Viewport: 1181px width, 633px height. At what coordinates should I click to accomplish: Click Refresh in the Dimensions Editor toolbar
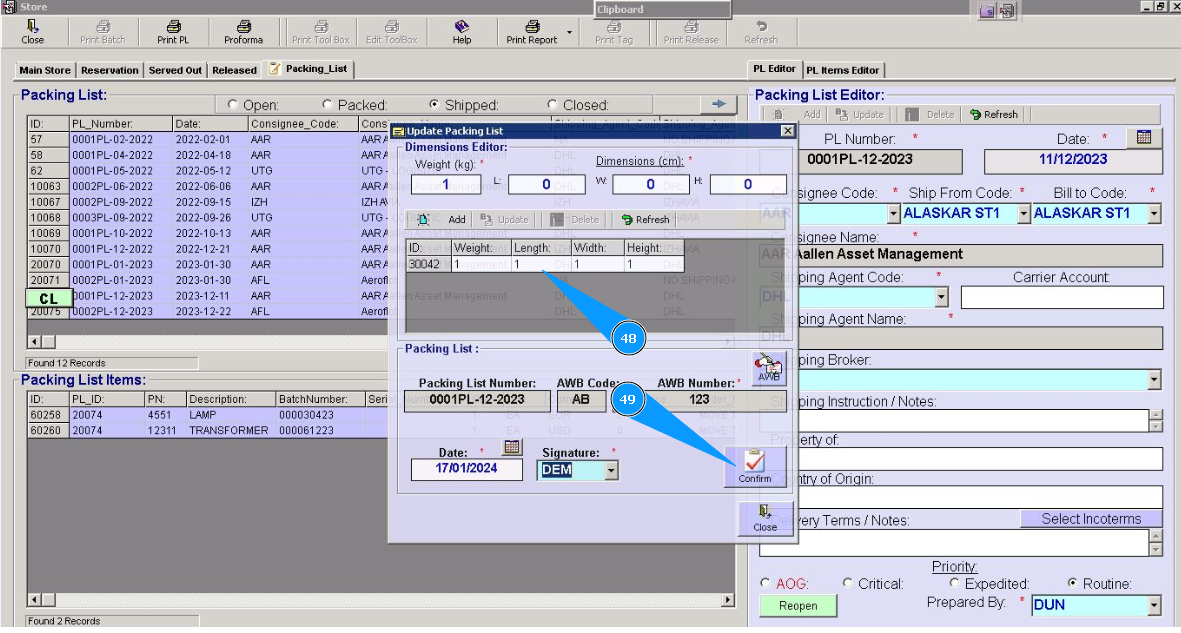(x=645, y=219)
